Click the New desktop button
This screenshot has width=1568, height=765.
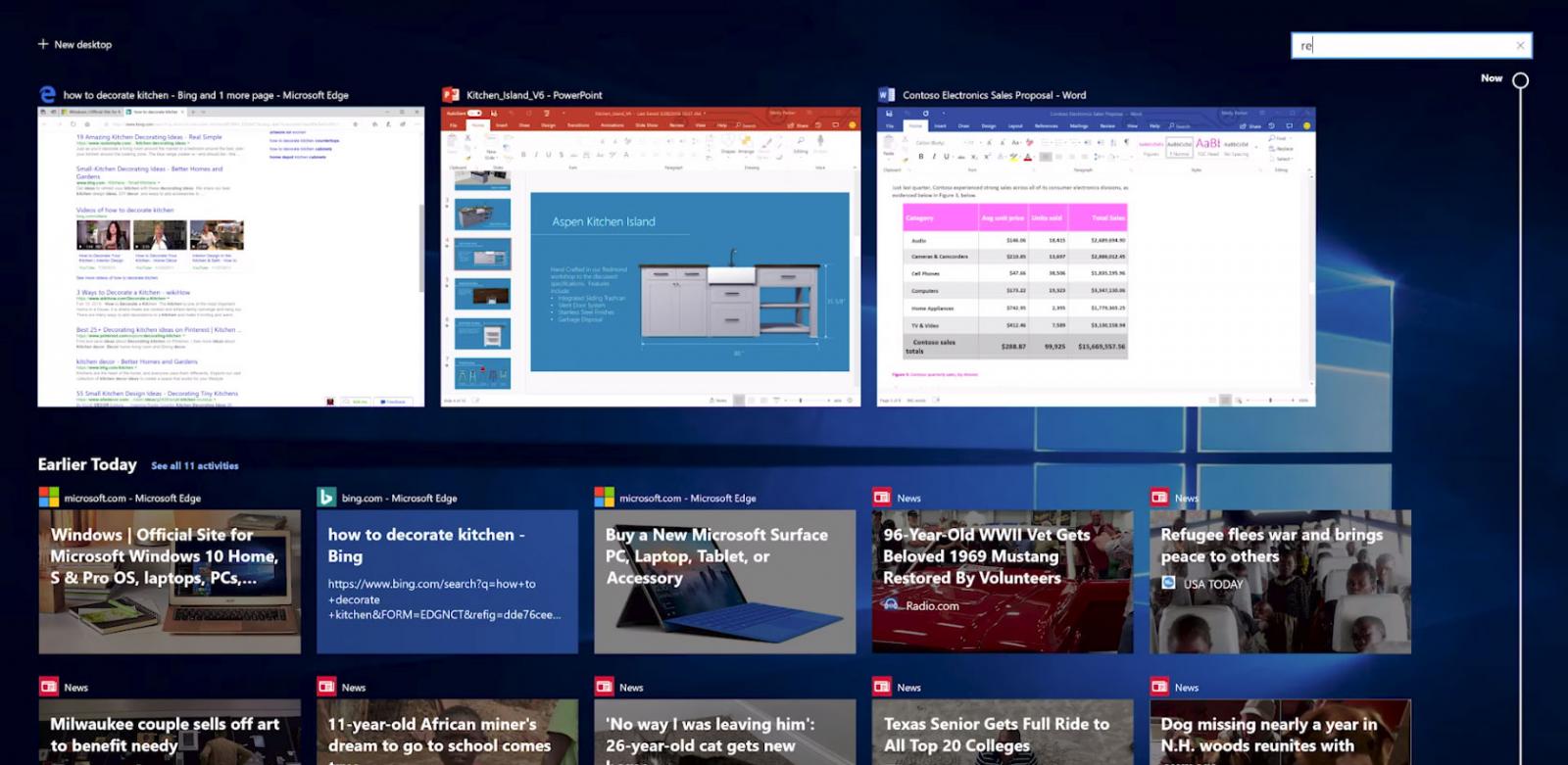pos(74,44)
